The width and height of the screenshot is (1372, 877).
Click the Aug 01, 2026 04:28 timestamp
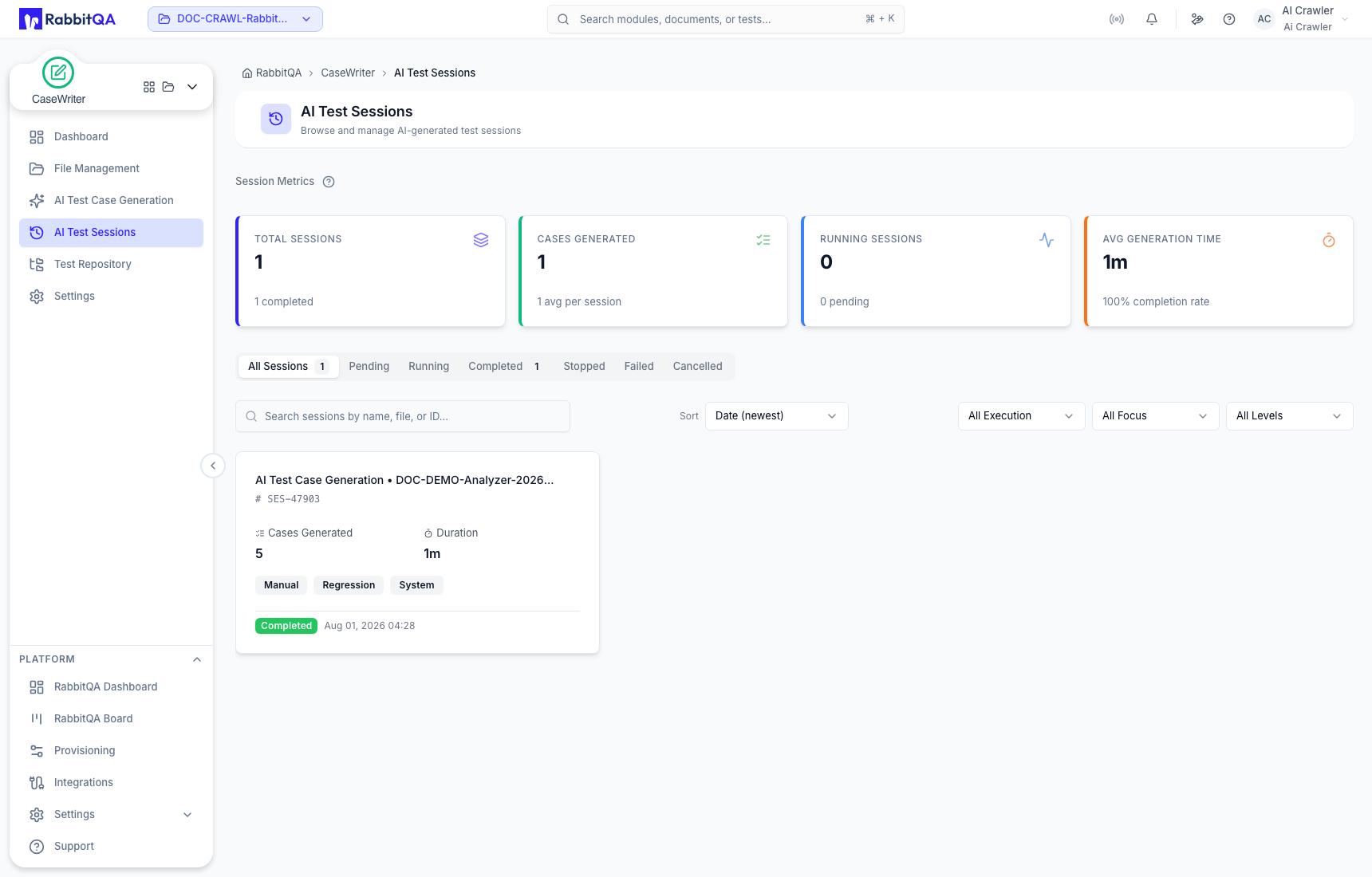[x=369, y=626]
